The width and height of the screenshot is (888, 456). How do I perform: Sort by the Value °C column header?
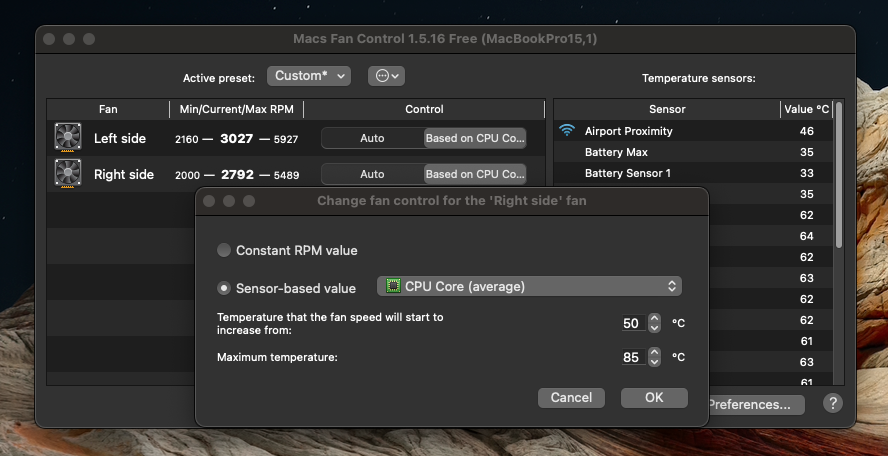pyautogui.click(x=806, y=109)
